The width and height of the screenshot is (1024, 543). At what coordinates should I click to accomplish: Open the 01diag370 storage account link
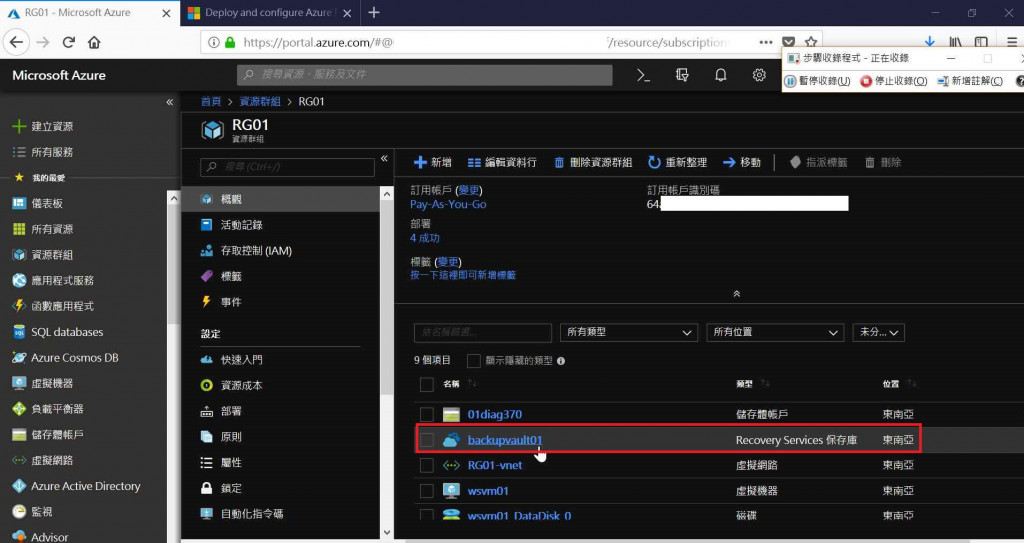[x=494, y=414]
